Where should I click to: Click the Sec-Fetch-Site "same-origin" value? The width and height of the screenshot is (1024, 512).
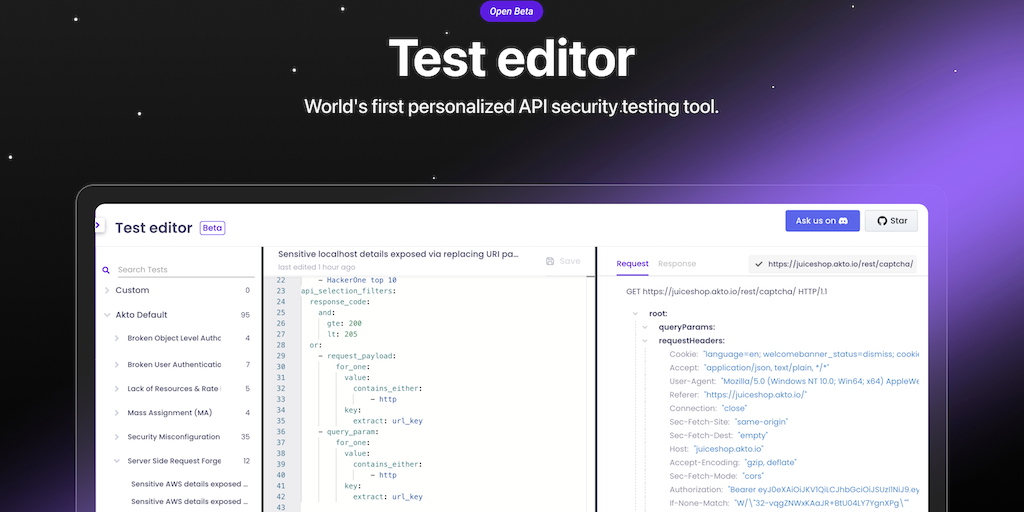click(761, 422)
